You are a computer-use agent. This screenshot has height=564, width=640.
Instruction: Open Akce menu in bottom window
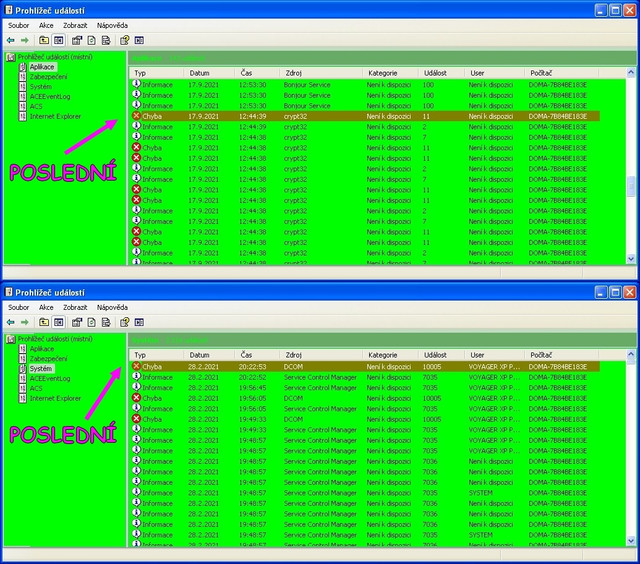tap(46, 307)
